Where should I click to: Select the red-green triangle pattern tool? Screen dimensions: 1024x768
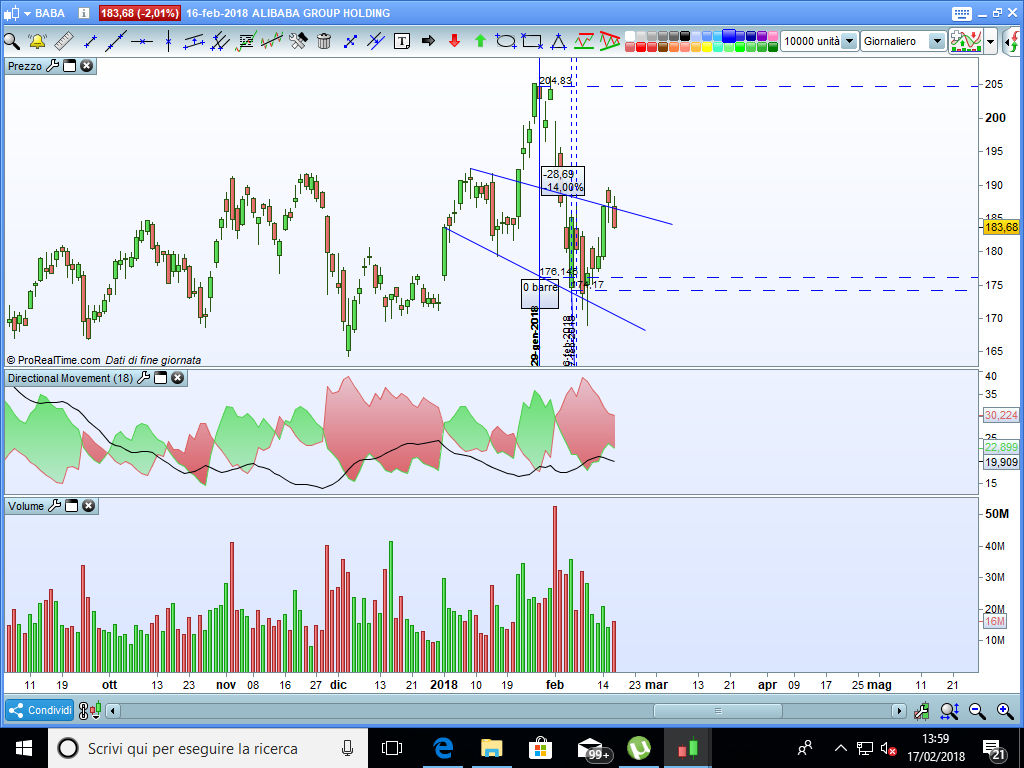point(609,41)
